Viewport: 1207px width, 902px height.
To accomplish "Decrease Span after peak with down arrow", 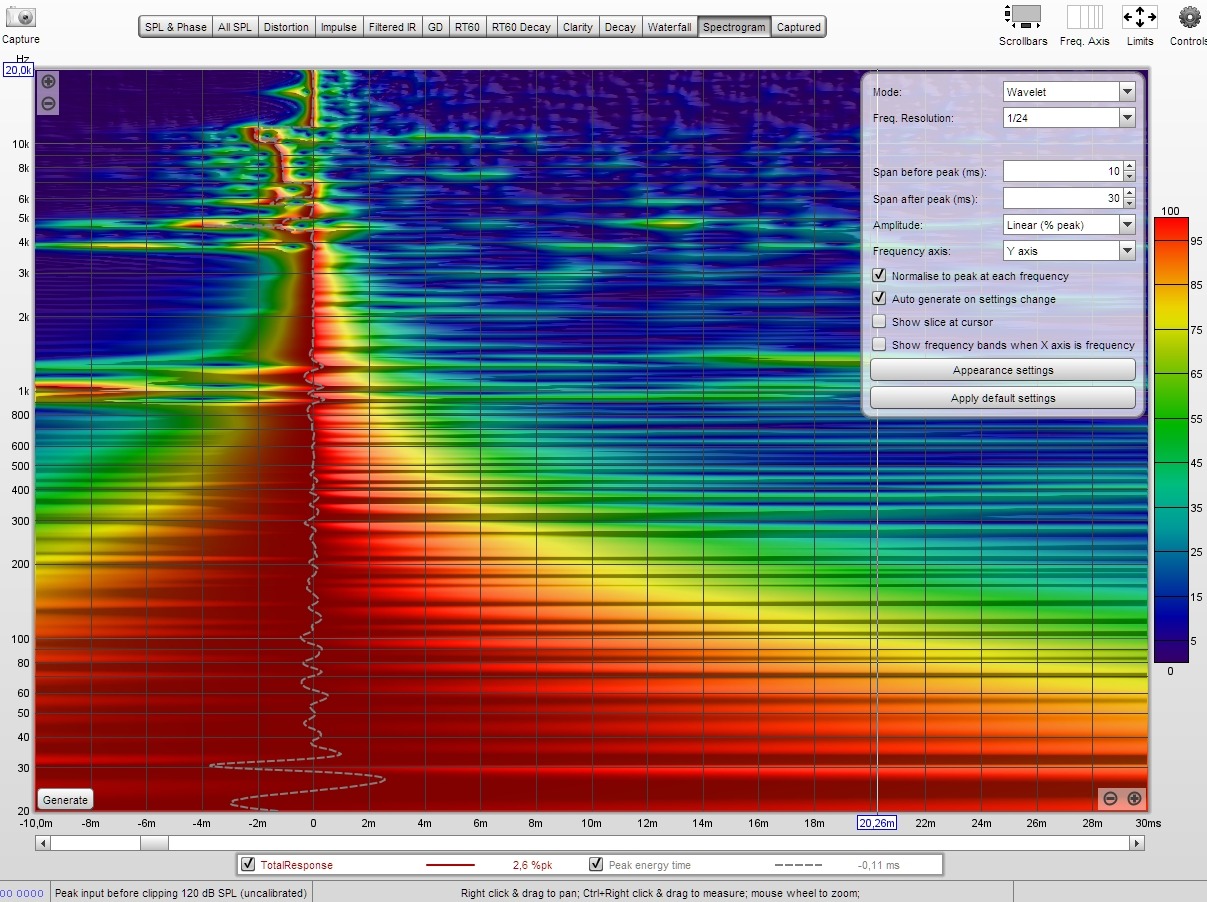I will (x=1130, y=203).
